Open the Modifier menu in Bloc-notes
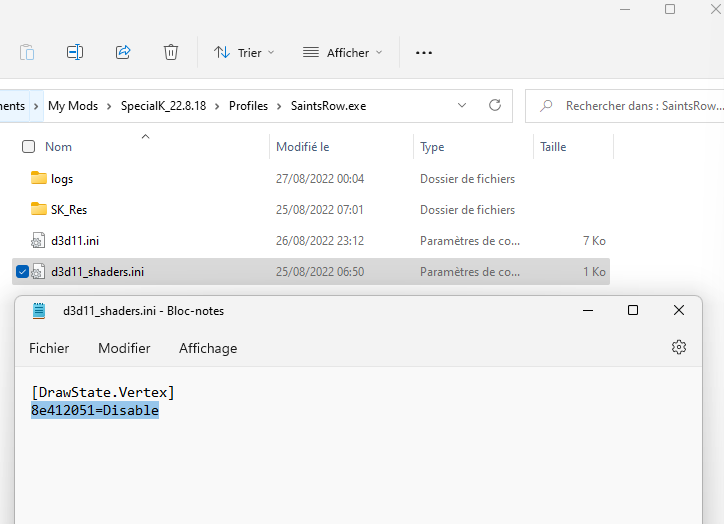 [124, 348]
